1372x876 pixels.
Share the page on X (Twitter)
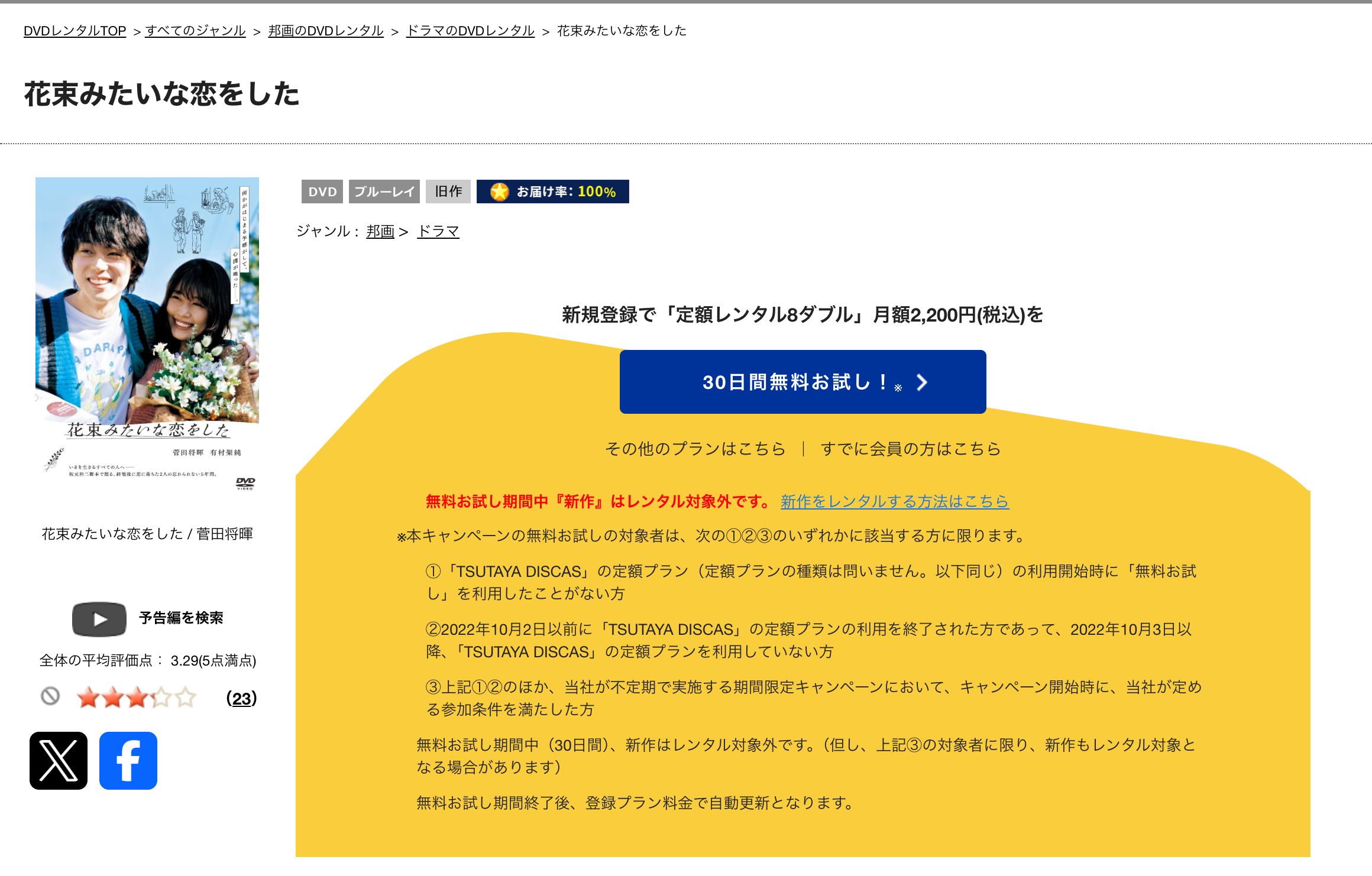59,761
